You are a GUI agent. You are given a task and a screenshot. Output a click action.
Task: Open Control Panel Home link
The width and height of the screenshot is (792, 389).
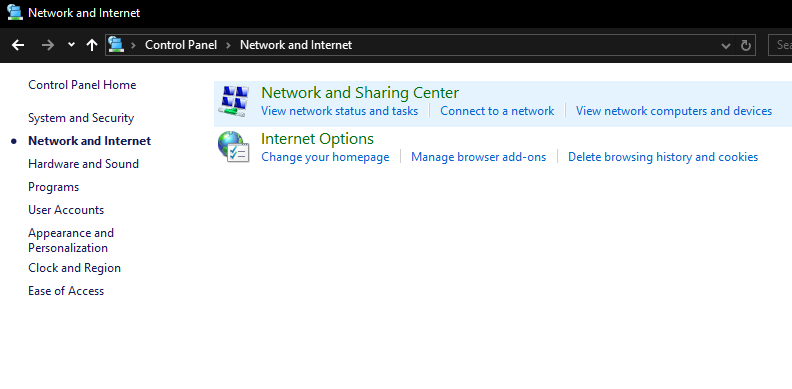point(82,85)
